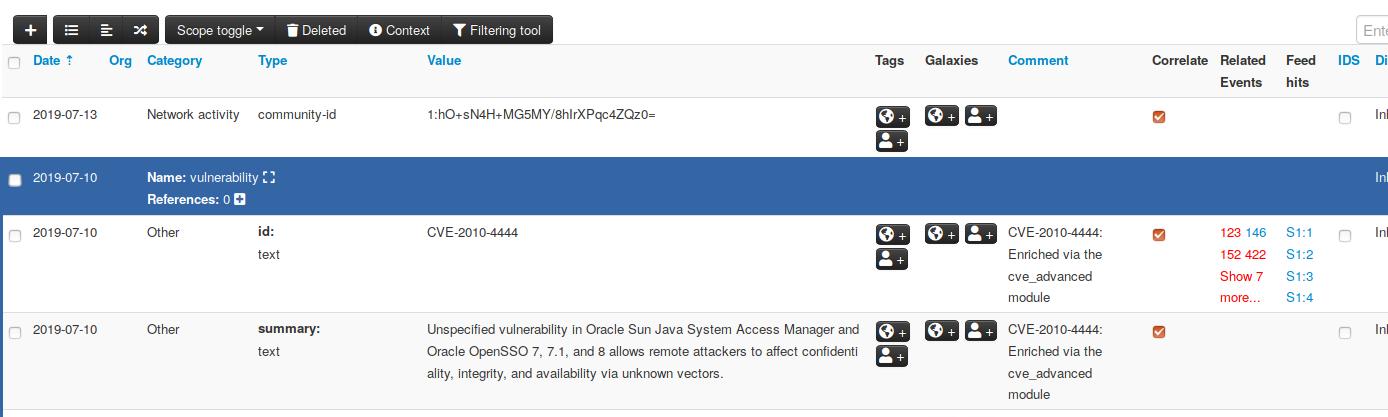Open the Deleted attributes trash view
This screenshot has width=1388, height=417.
(x=316, y=30)
